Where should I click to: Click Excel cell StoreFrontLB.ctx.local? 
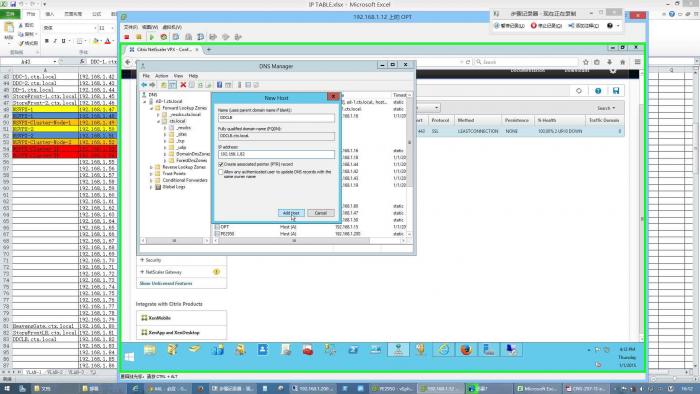45,332
